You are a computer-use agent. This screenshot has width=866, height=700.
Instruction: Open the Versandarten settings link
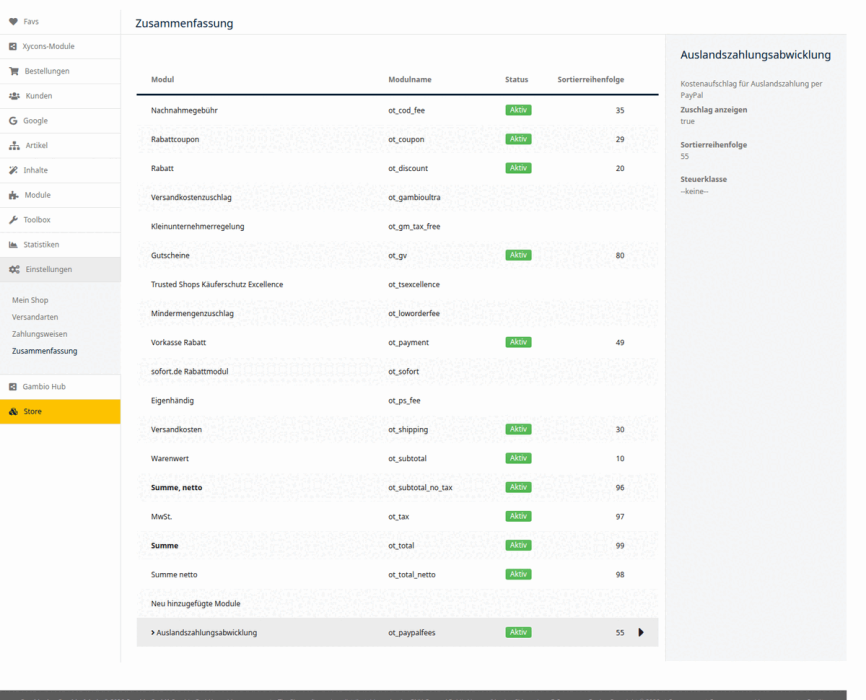click(x=35, y=317)
